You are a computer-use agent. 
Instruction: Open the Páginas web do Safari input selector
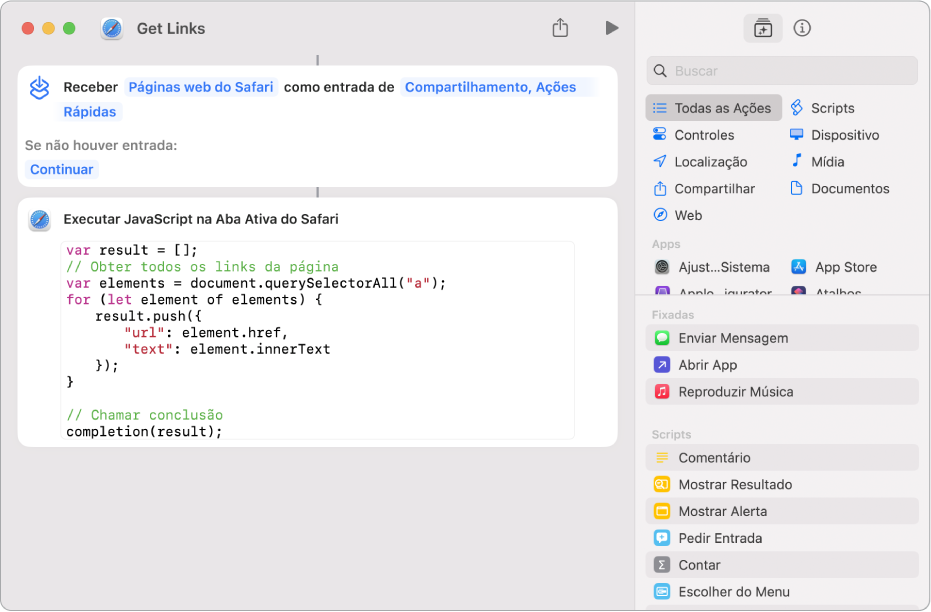point(200,87)
